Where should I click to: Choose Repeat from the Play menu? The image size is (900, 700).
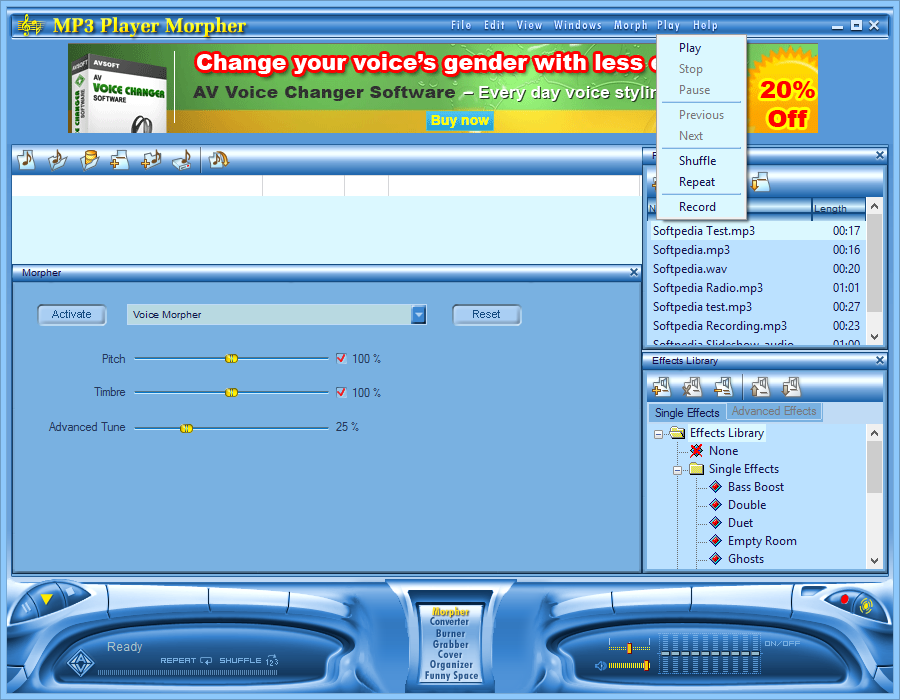701,182
